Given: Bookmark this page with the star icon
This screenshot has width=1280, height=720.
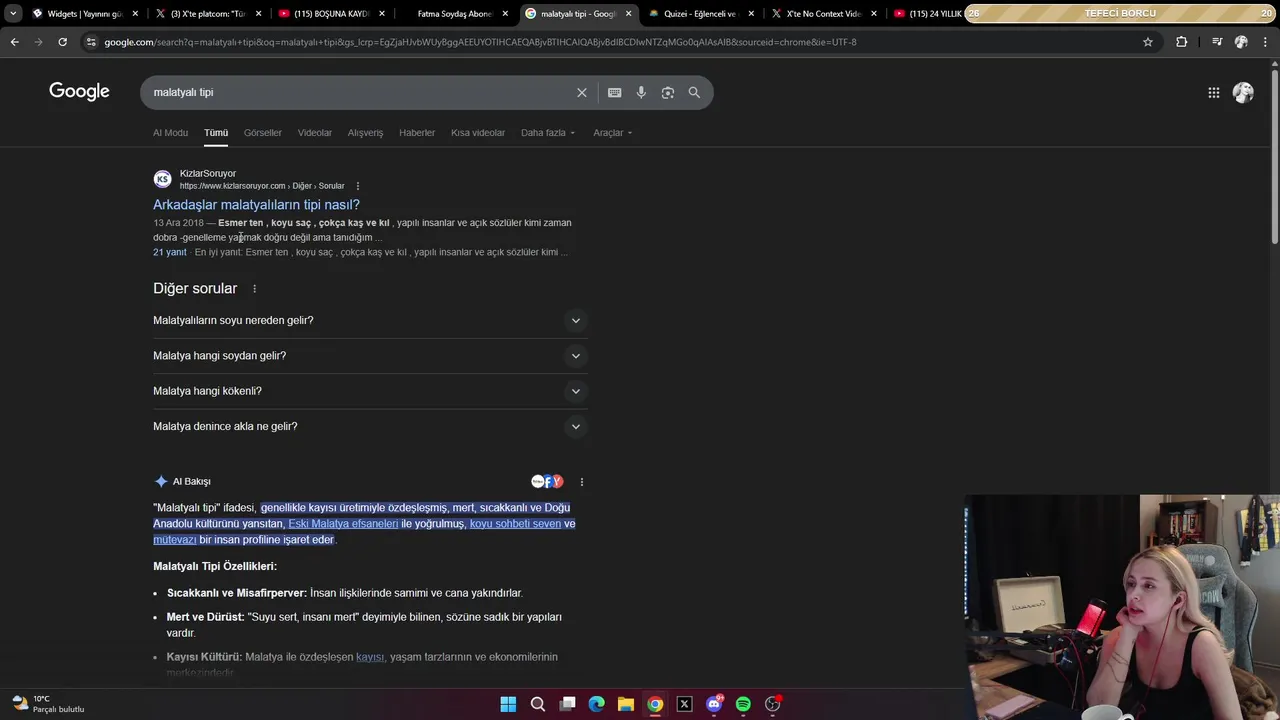Looking at the screenshot, I should (x=1148, y=42).
